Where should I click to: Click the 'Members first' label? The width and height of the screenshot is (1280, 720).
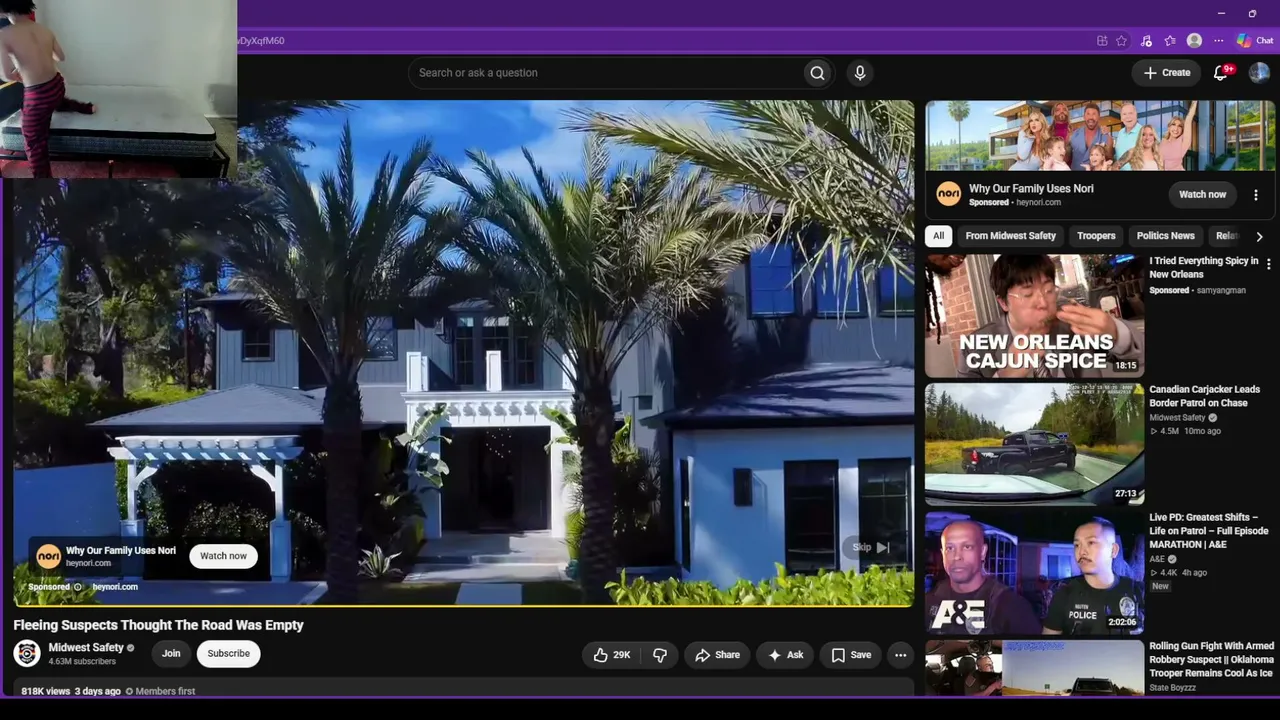[x=165, y=691]
